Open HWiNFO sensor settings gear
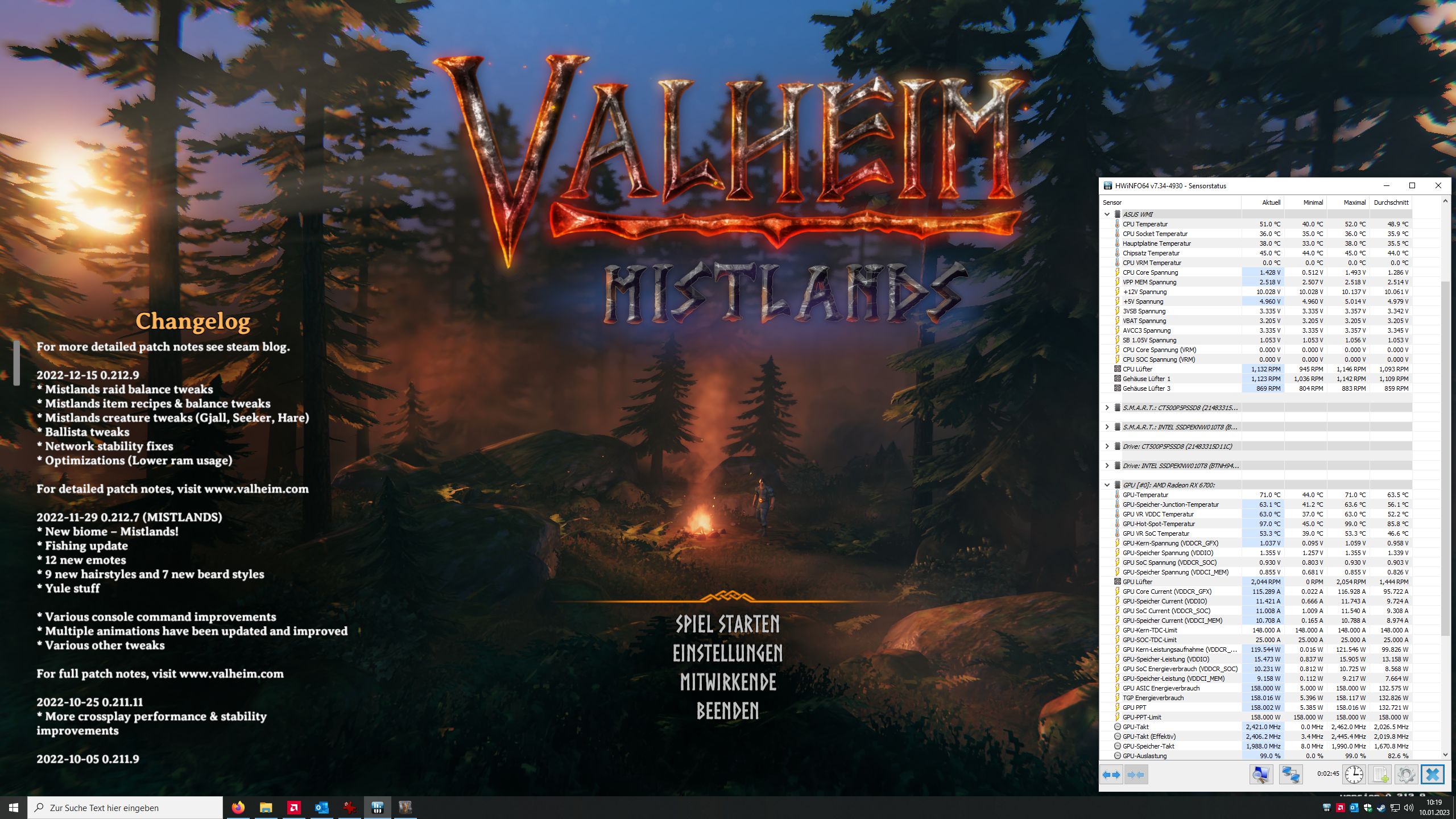1456x819 pixels. (x=1406, y=775)
